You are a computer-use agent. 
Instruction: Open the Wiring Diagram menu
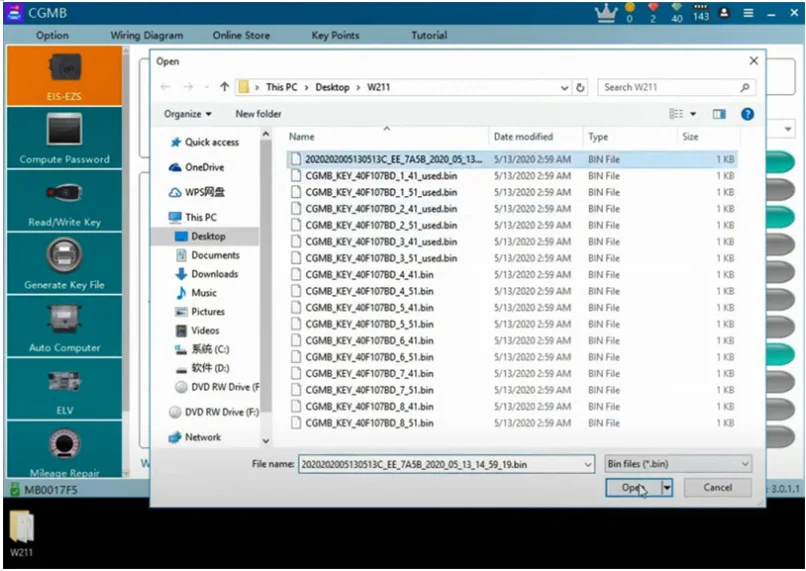(146, 35)
